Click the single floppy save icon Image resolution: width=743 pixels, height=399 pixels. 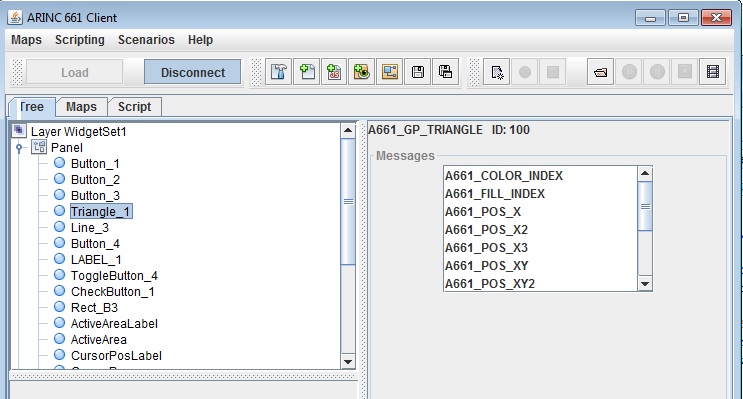[x=417, y=72]
